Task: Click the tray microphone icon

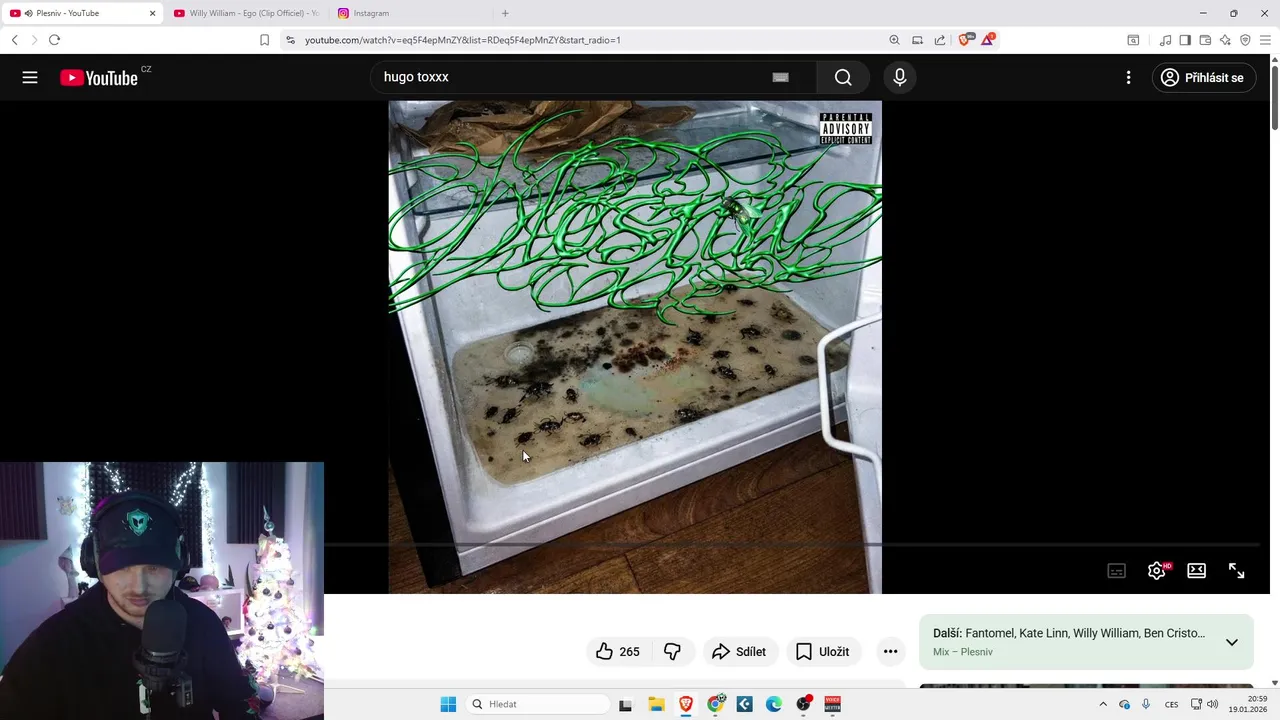Action: coord(1146,704)
